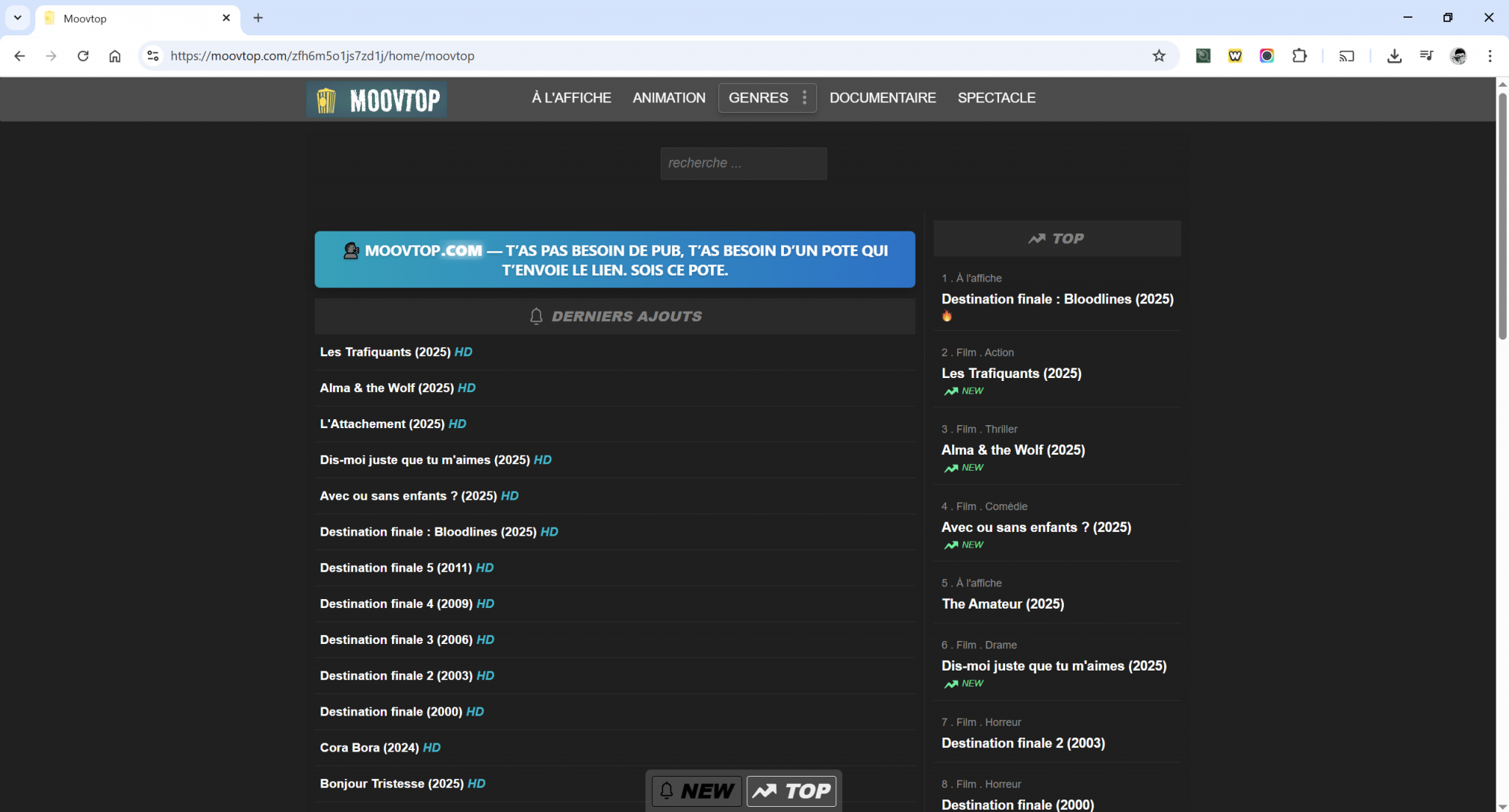Viewport: 1509px width, 812px height.
Task: Focus the recherche search field
Action: [x=743, y=164]
